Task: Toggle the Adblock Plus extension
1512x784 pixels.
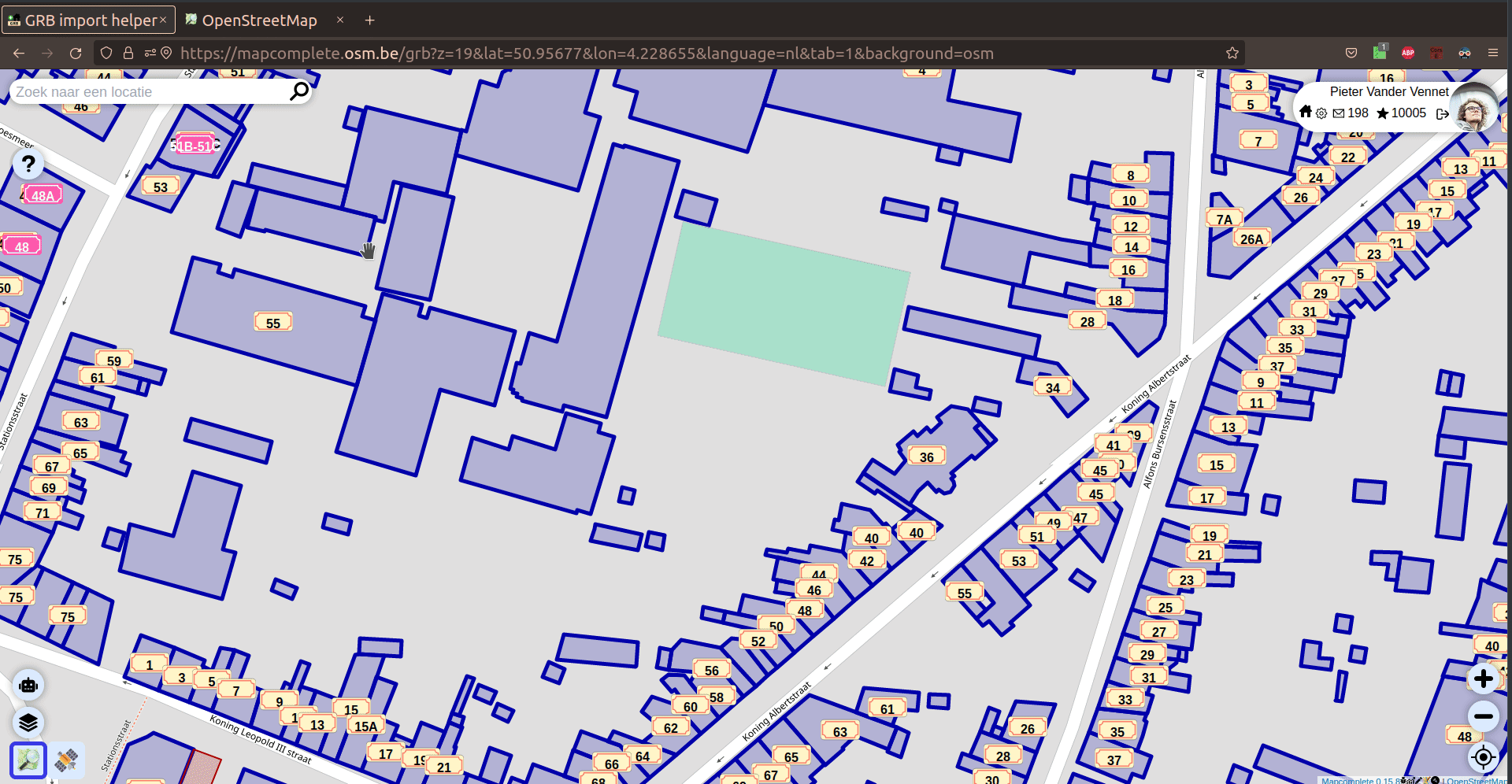Action: (x=1408, y=53)
